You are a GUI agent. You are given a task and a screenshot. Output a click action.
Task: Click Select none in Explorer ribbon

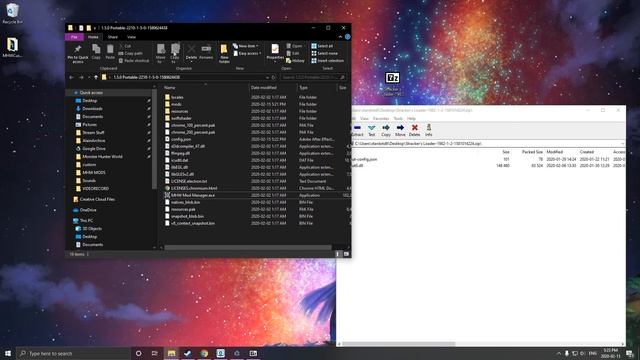pos(324,53)
